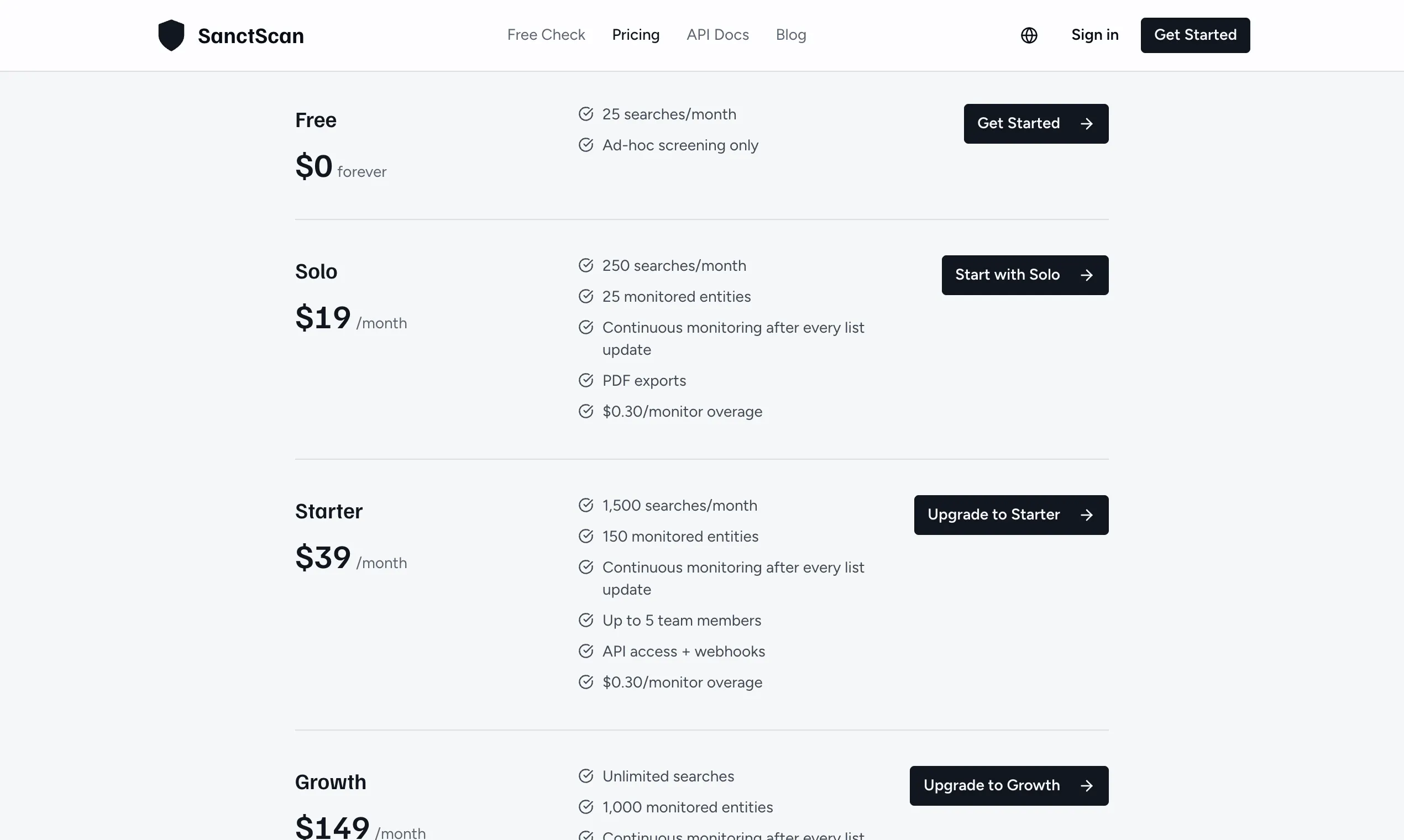
Task: Click the $39 /month price
Action: (x=351, y=558)
